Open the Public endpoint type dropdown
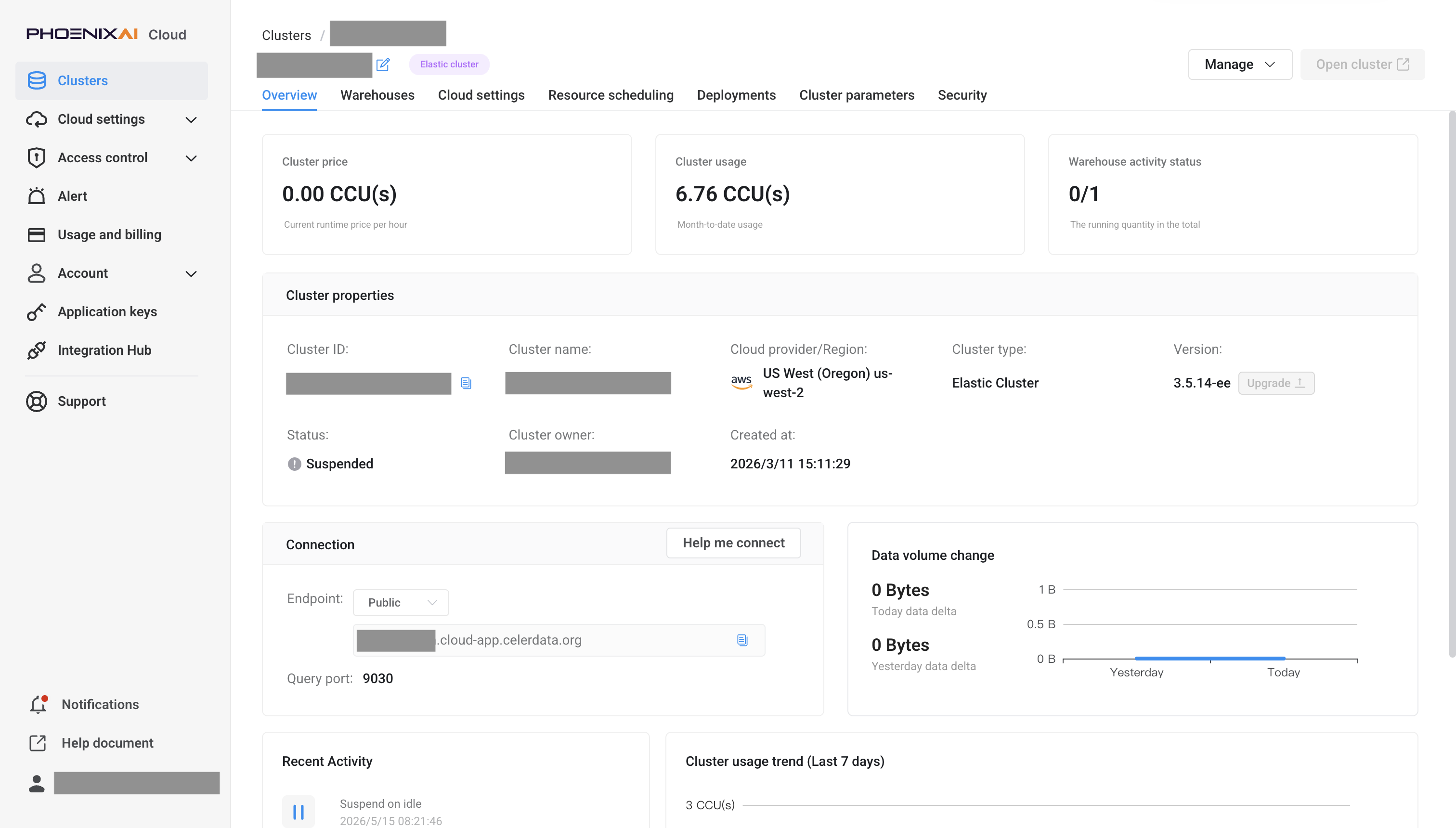The height and width of the screenshot is (828, 1456). 401,602
